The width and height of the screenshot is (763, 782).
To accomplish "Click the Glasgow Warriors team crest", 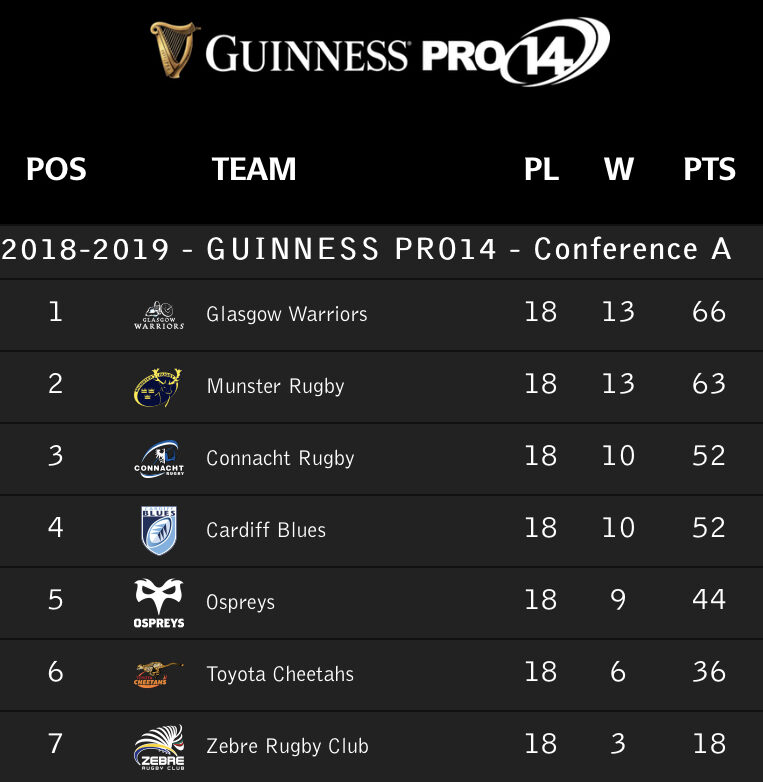I will 159,315.
